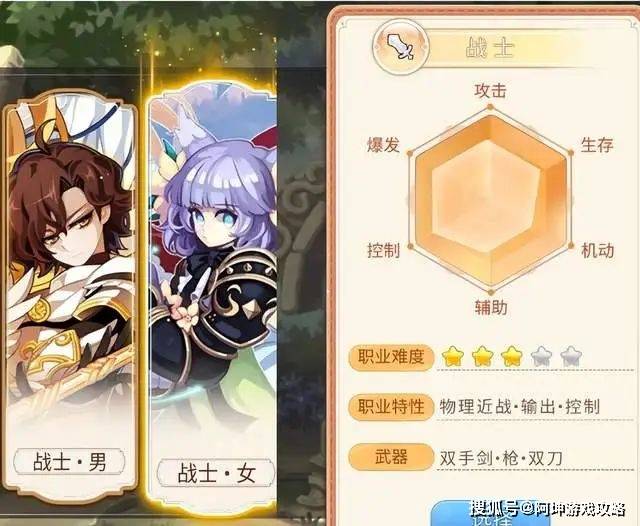Click the fifth grey difficulty star

pyautogui.click(x=571, y=356)
